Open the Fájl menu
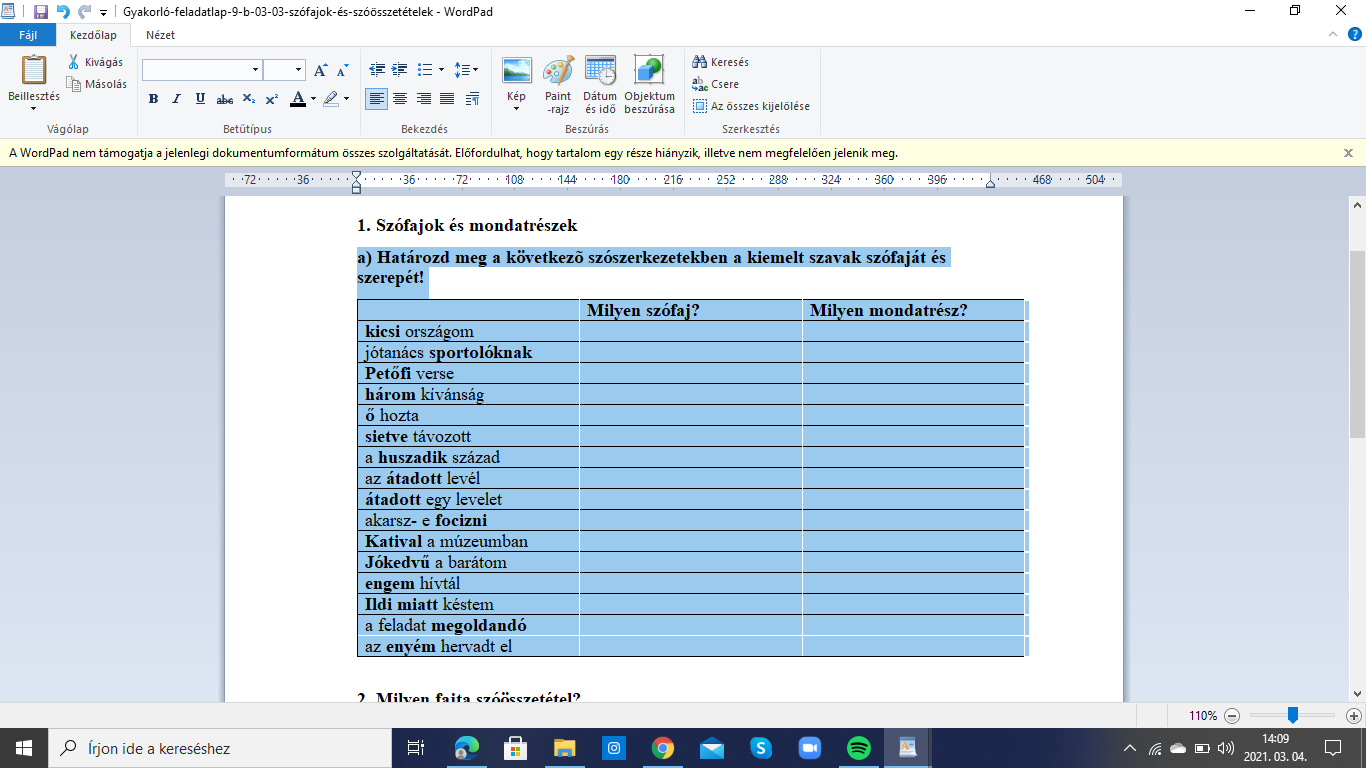1366x768 pixels. [28, 34]
